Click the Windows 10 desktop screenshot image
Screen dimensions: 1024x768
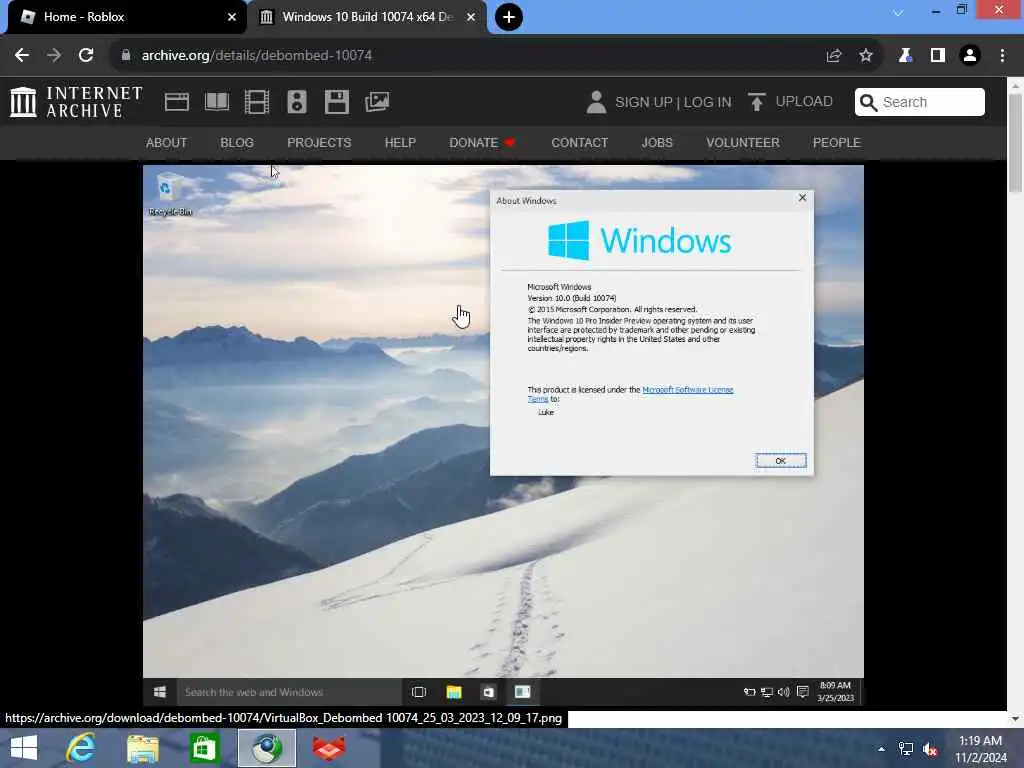click(503, 435)
